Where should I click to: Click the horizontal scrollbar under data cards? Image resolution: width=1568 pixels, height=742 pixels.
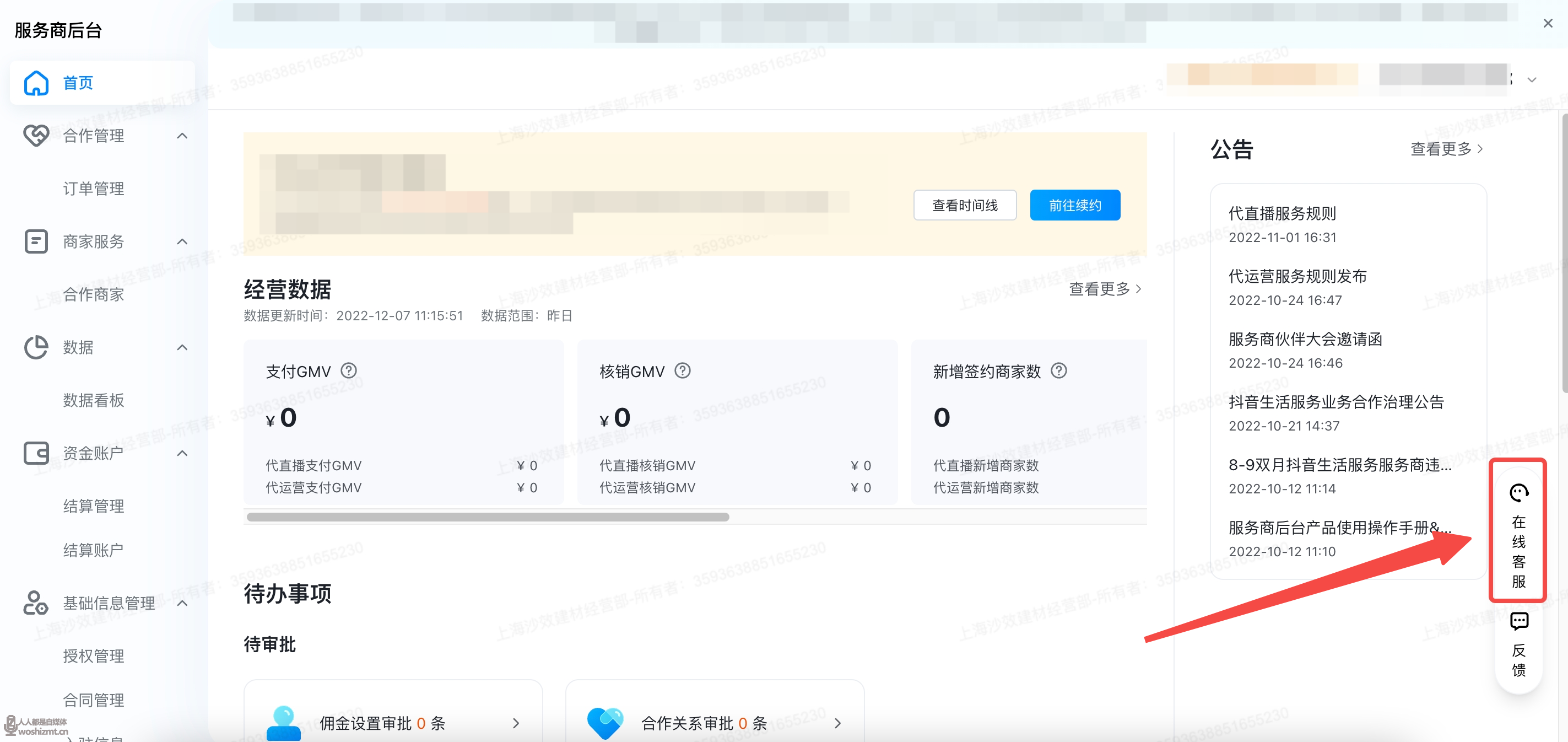pos(488,517)
